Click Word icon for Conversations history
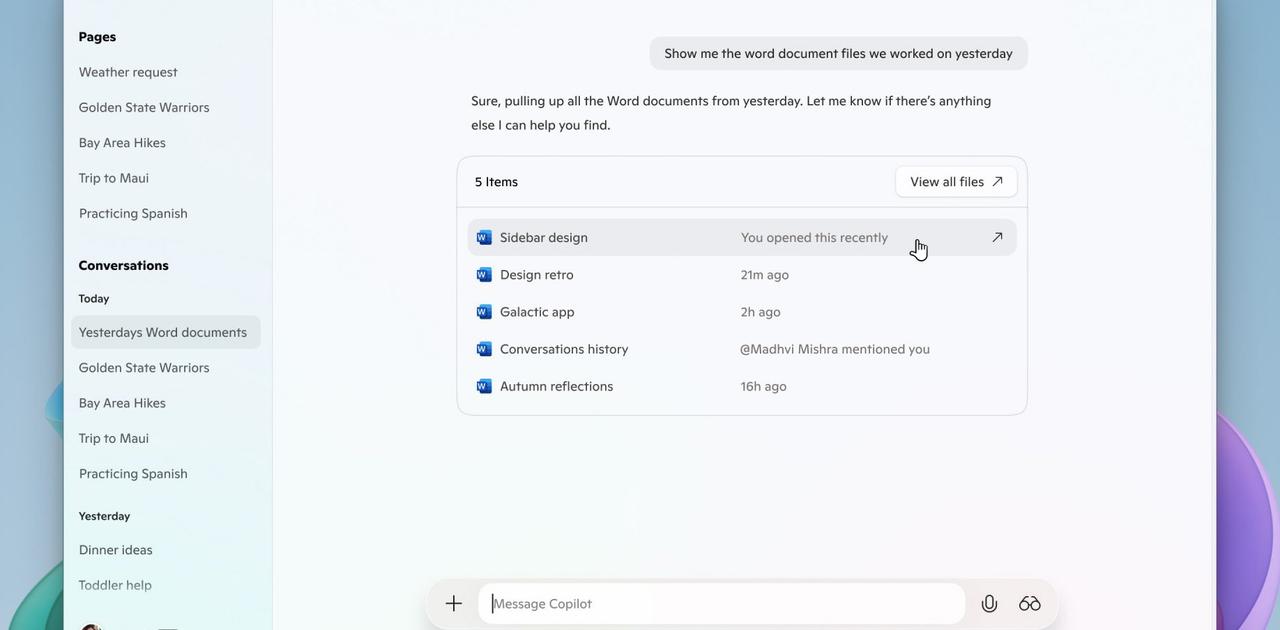Image resolution: width=1280 pixels, height=630 pixels. [x=484, y=349]
